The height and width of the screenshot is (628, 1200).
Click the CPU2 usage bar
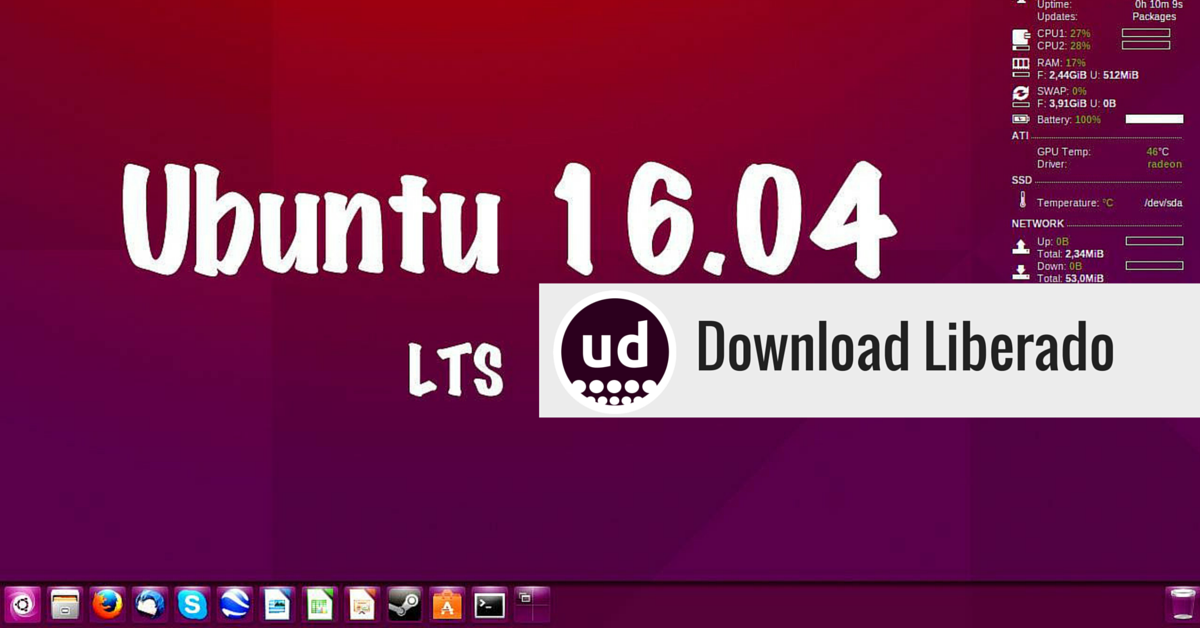click(x=1146, y=45)
